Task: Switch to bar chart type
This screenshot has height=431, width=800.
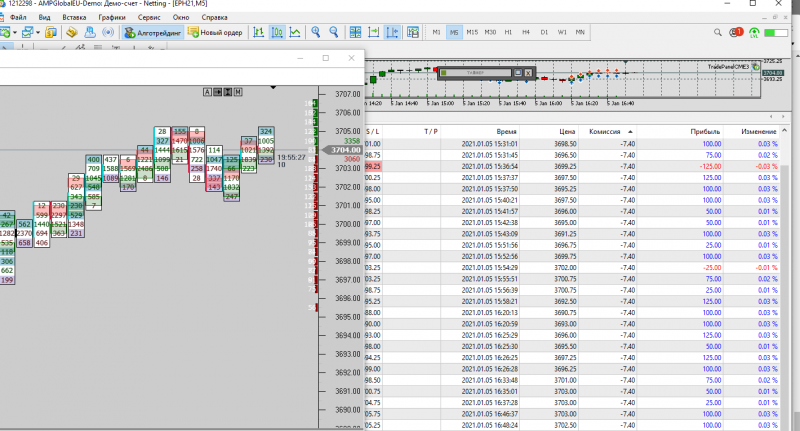Action: click(259, 33)
